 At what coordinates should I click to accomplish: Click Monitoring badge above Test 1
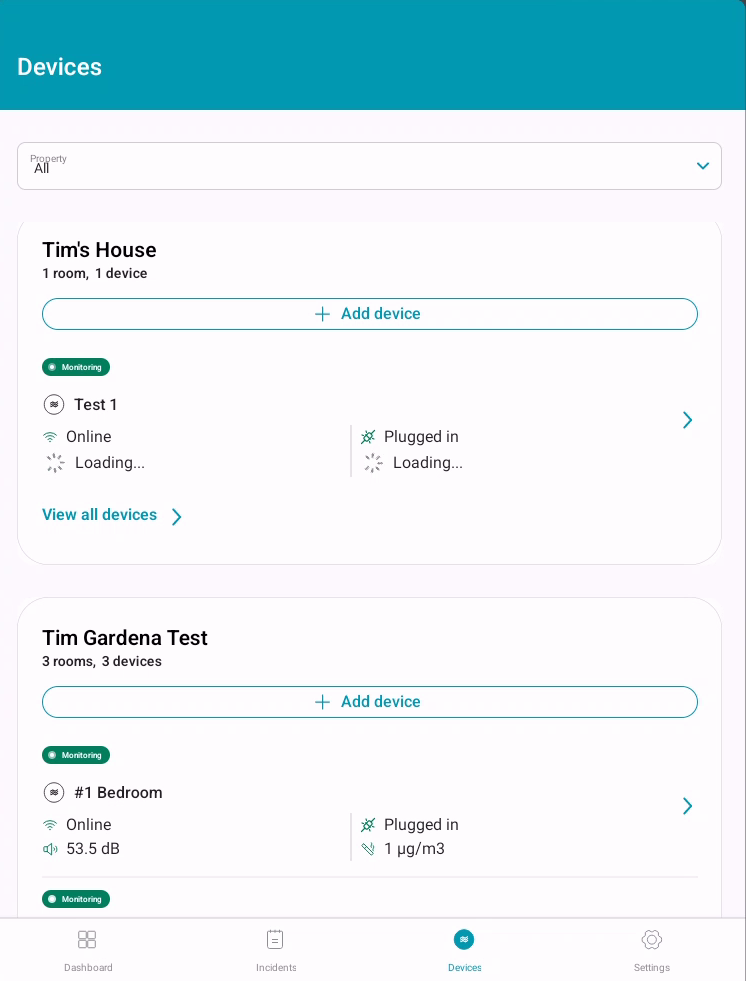tap(76, 367)
